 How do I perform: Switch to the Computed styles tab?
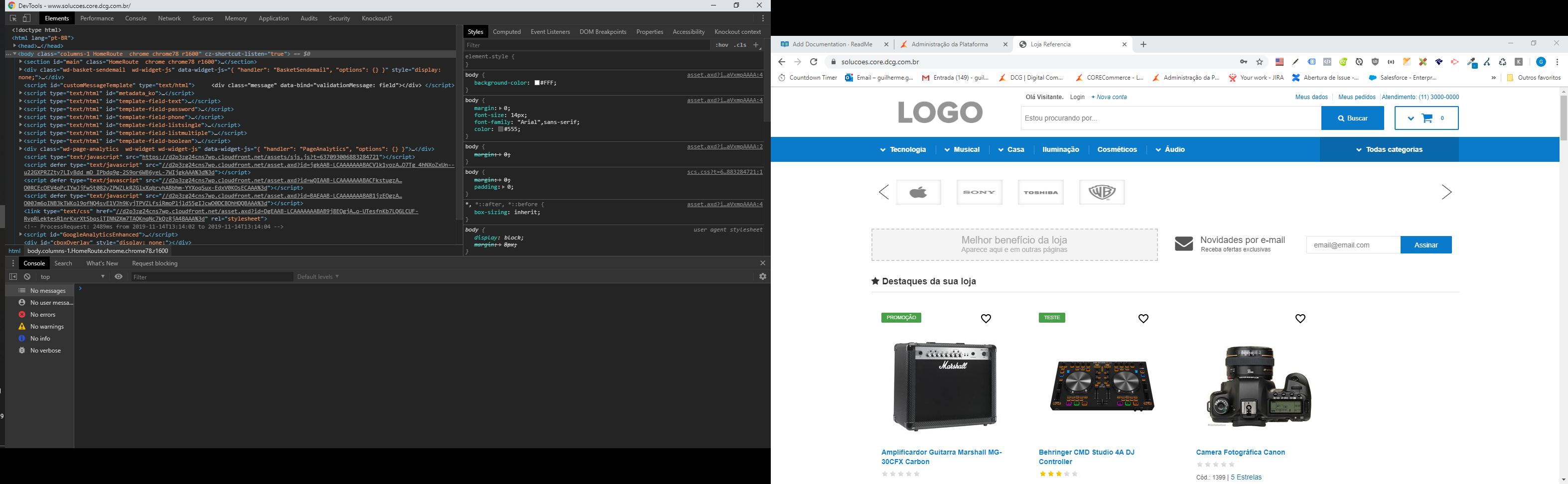(x=507, y=31)
